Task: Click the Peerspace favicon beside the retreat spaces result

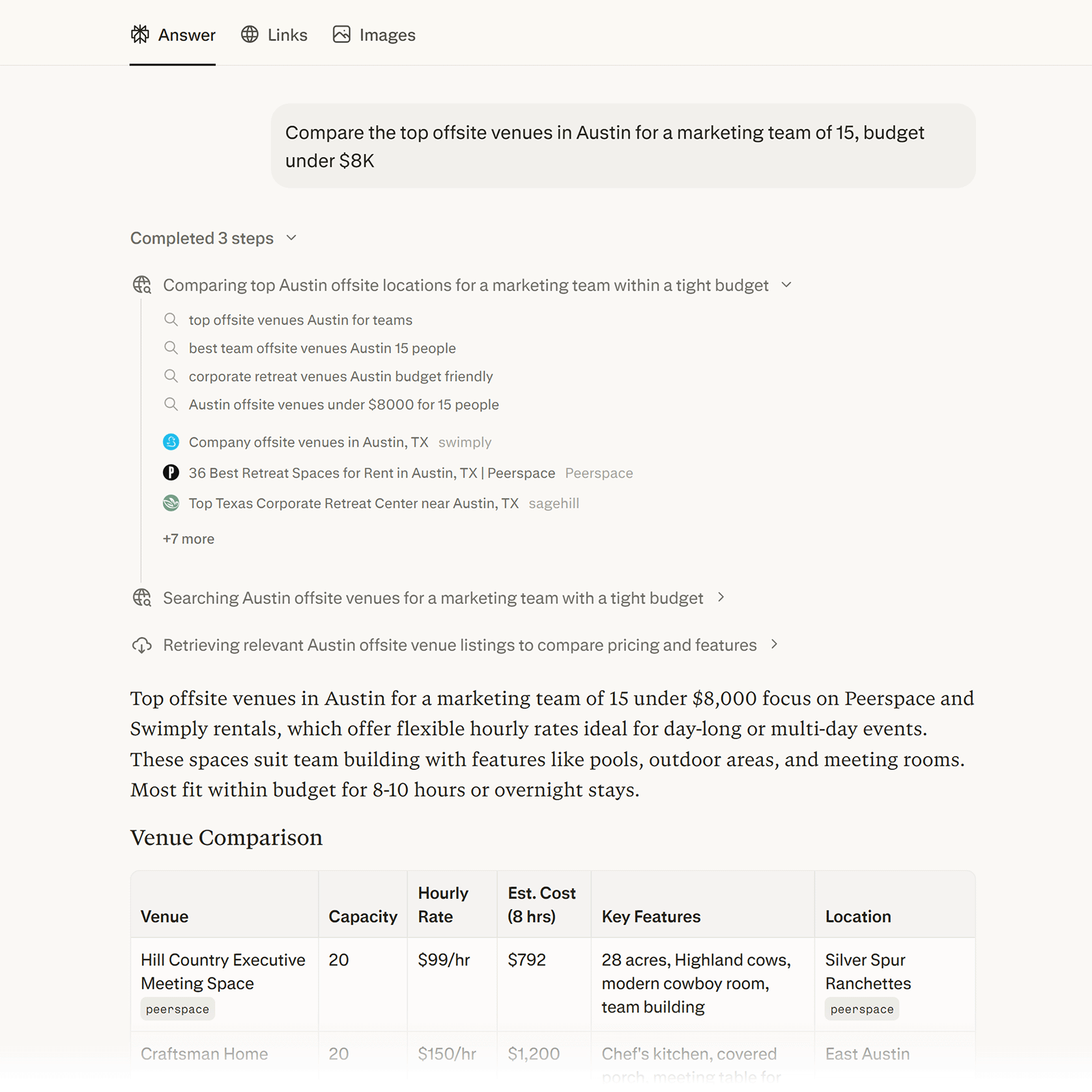Action: click(x=171, y=472)
